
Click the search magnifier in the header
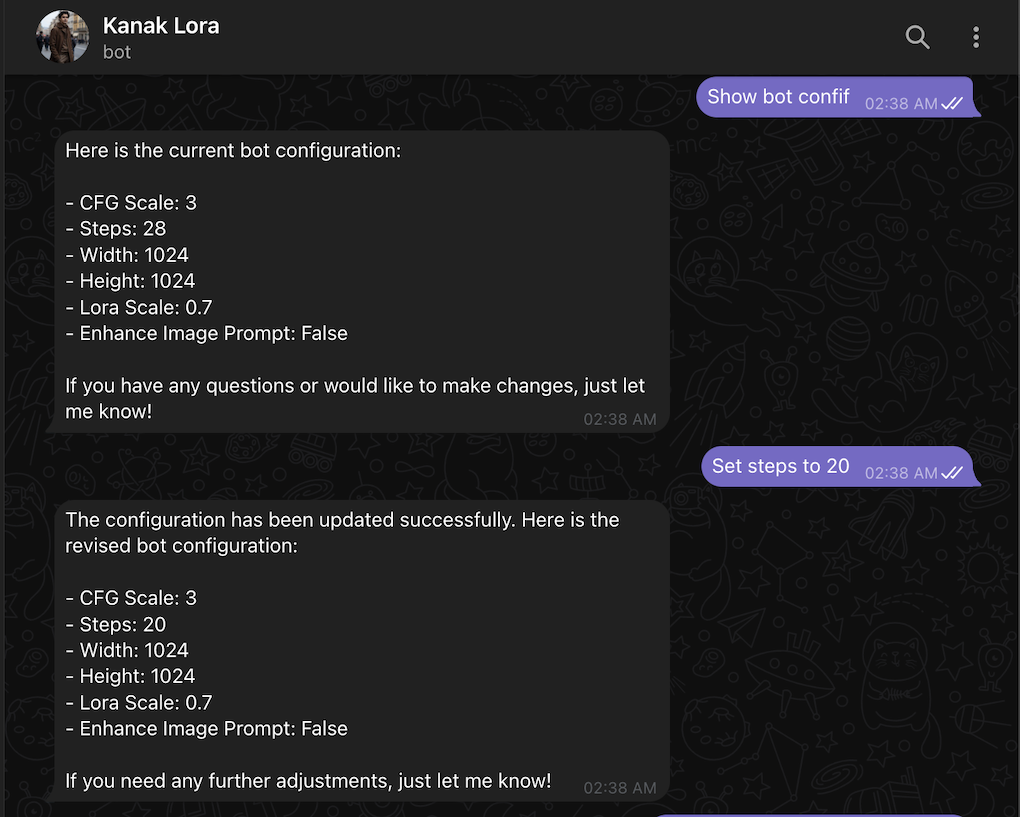coord(917,37)
